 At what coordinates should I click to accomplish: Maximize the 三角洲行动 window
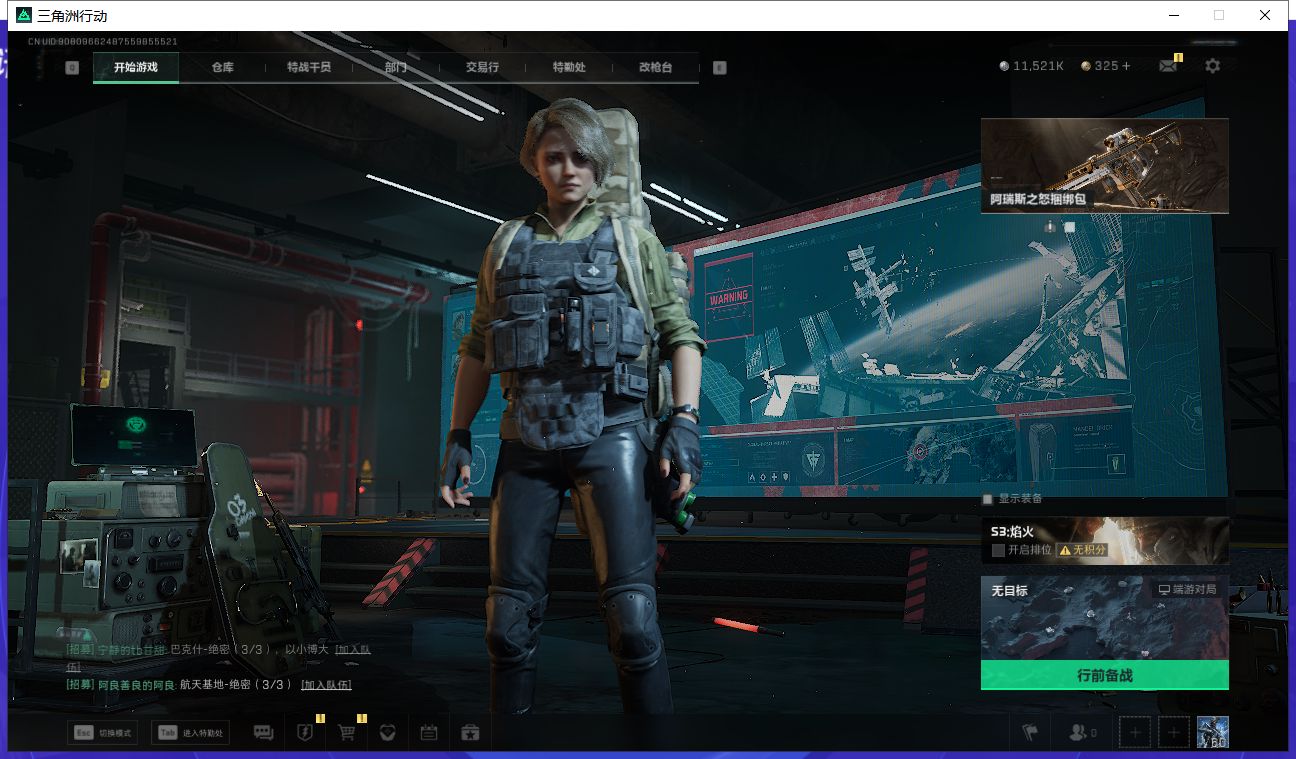pyautogui.click(x=1218, y=15)
